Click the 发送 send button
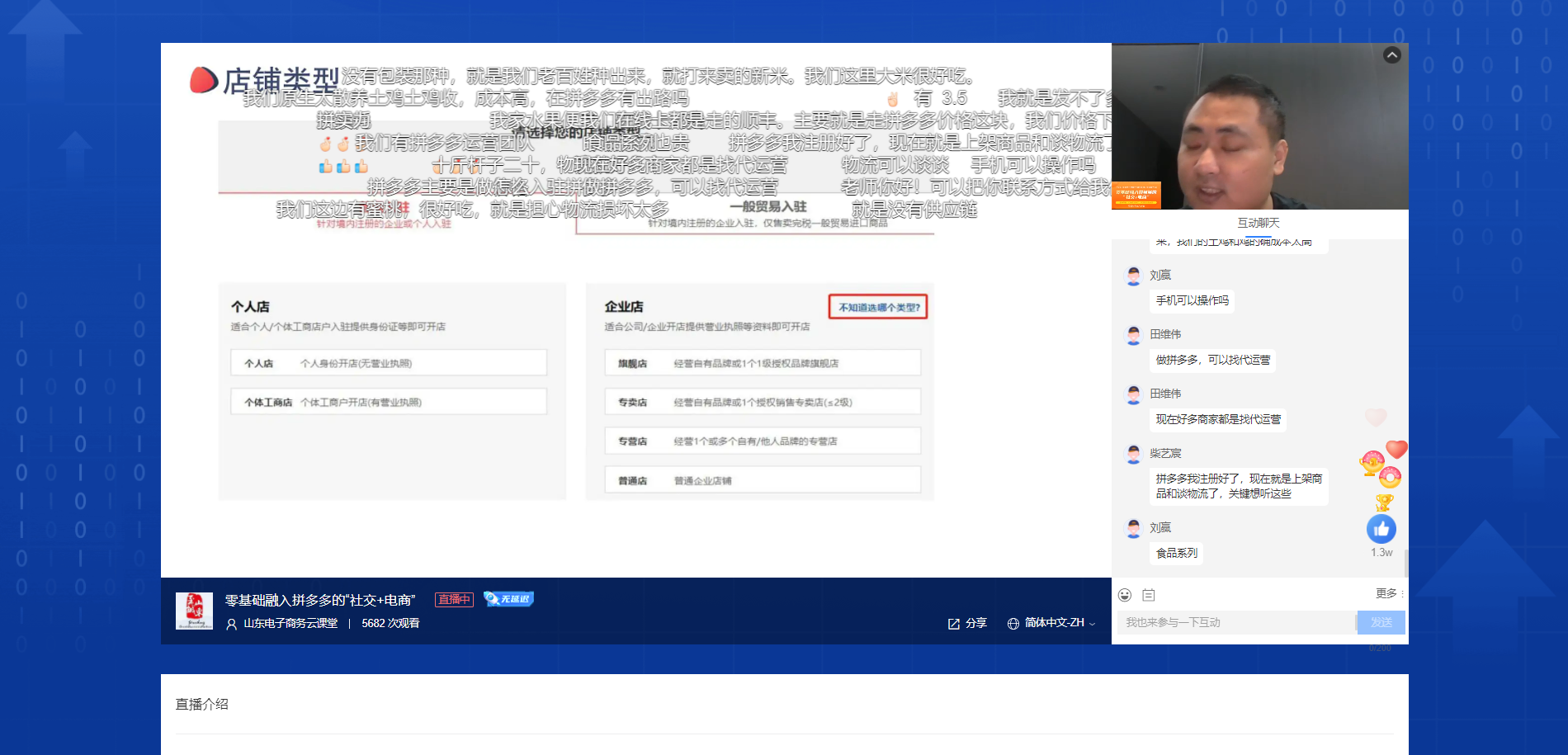 point(1381,622)
